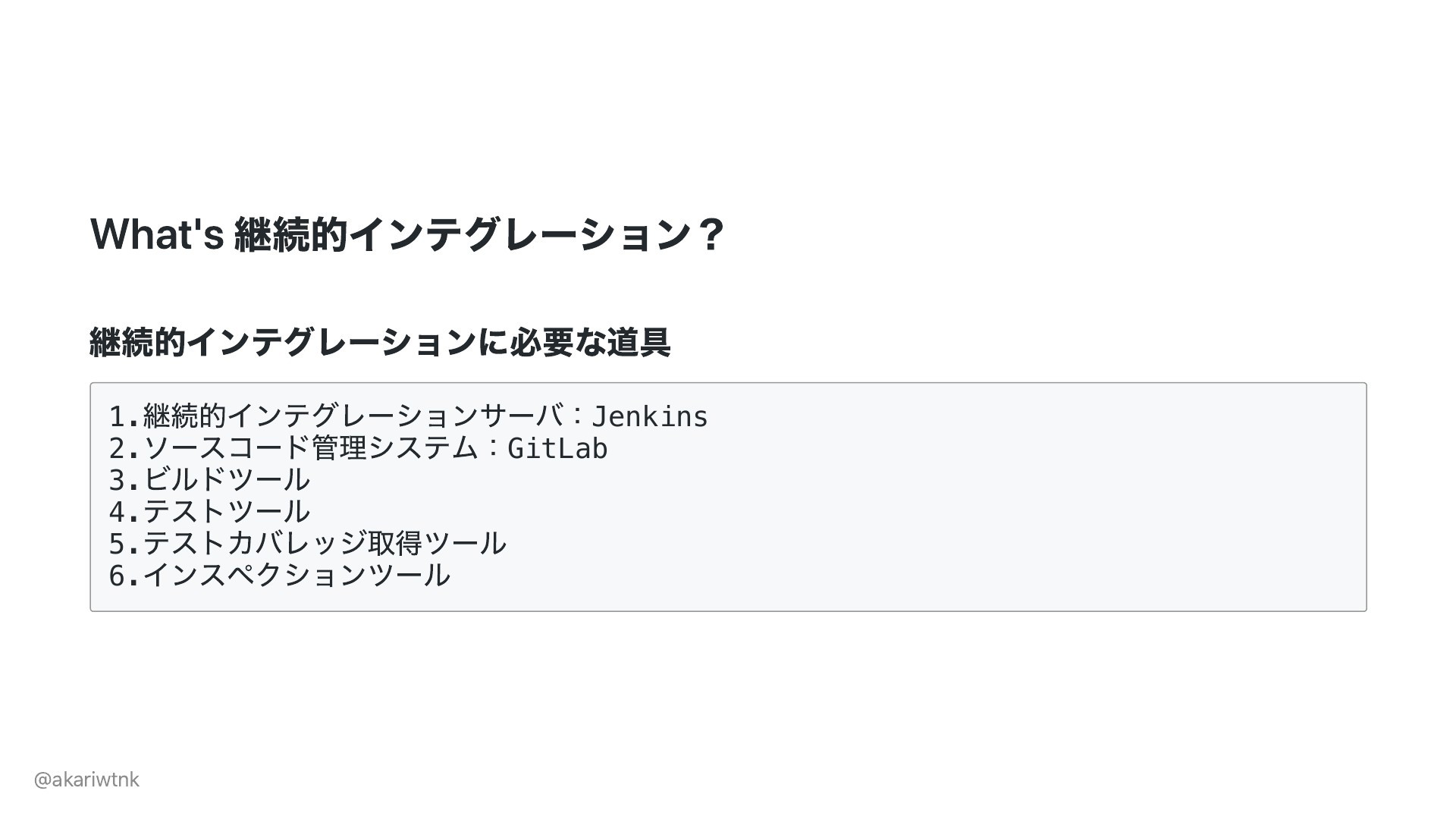
Task: Click the number 1. at list start
Action: 125,416
